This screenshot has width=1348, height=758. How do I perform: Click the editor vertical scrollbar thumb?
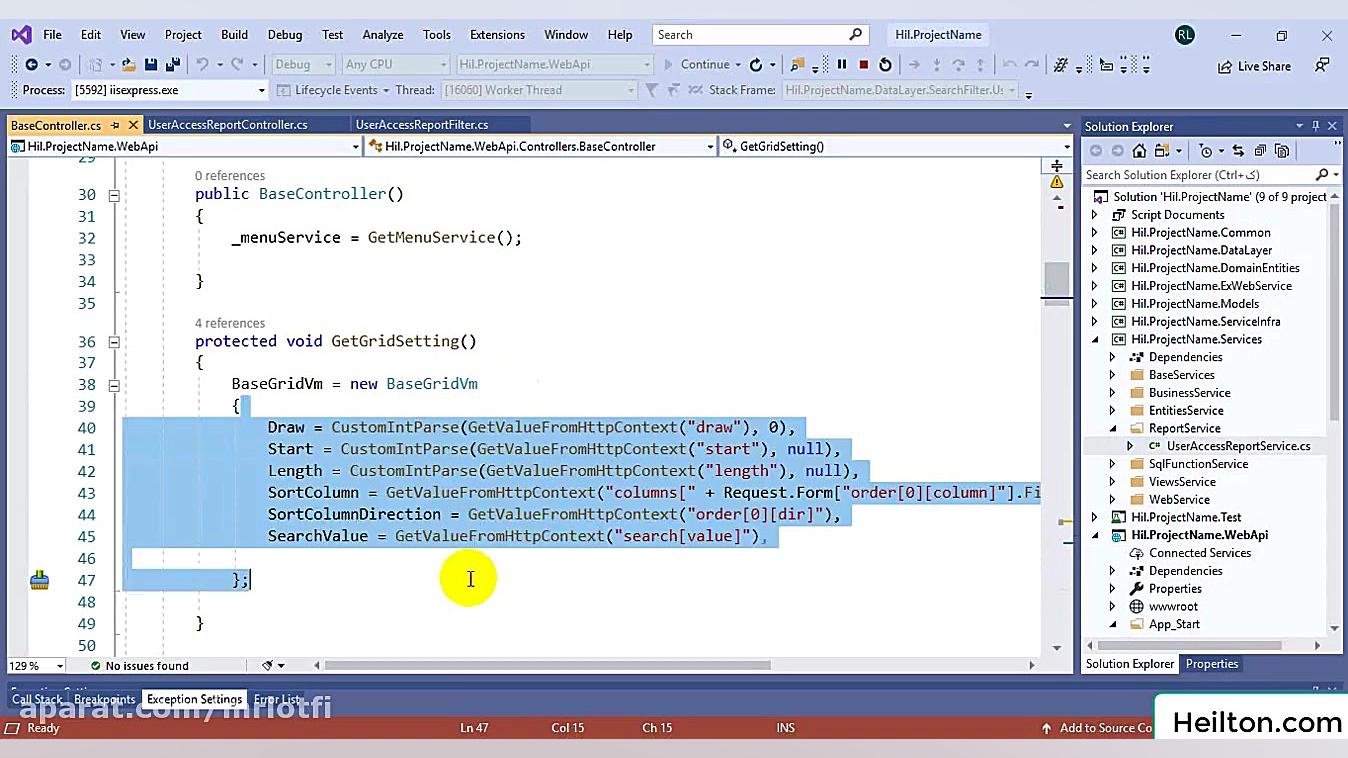tap(1057, 279)
